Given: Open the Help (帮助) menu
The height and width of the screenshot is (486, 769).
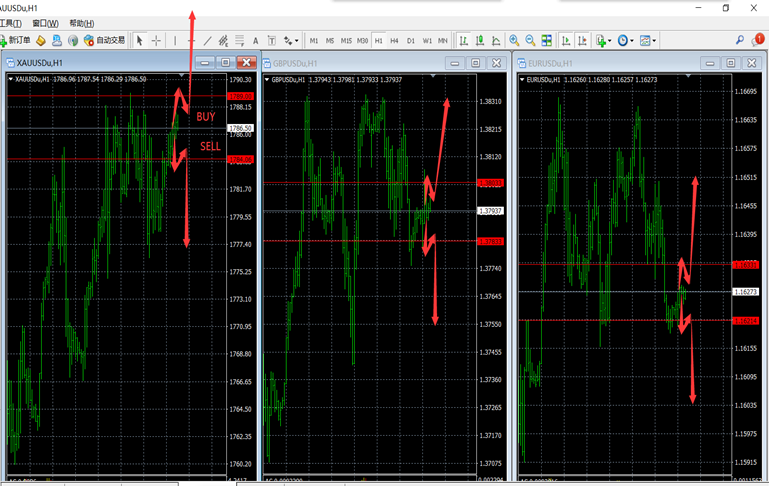Looking at the screenshot, I should (x=82, y=23).
